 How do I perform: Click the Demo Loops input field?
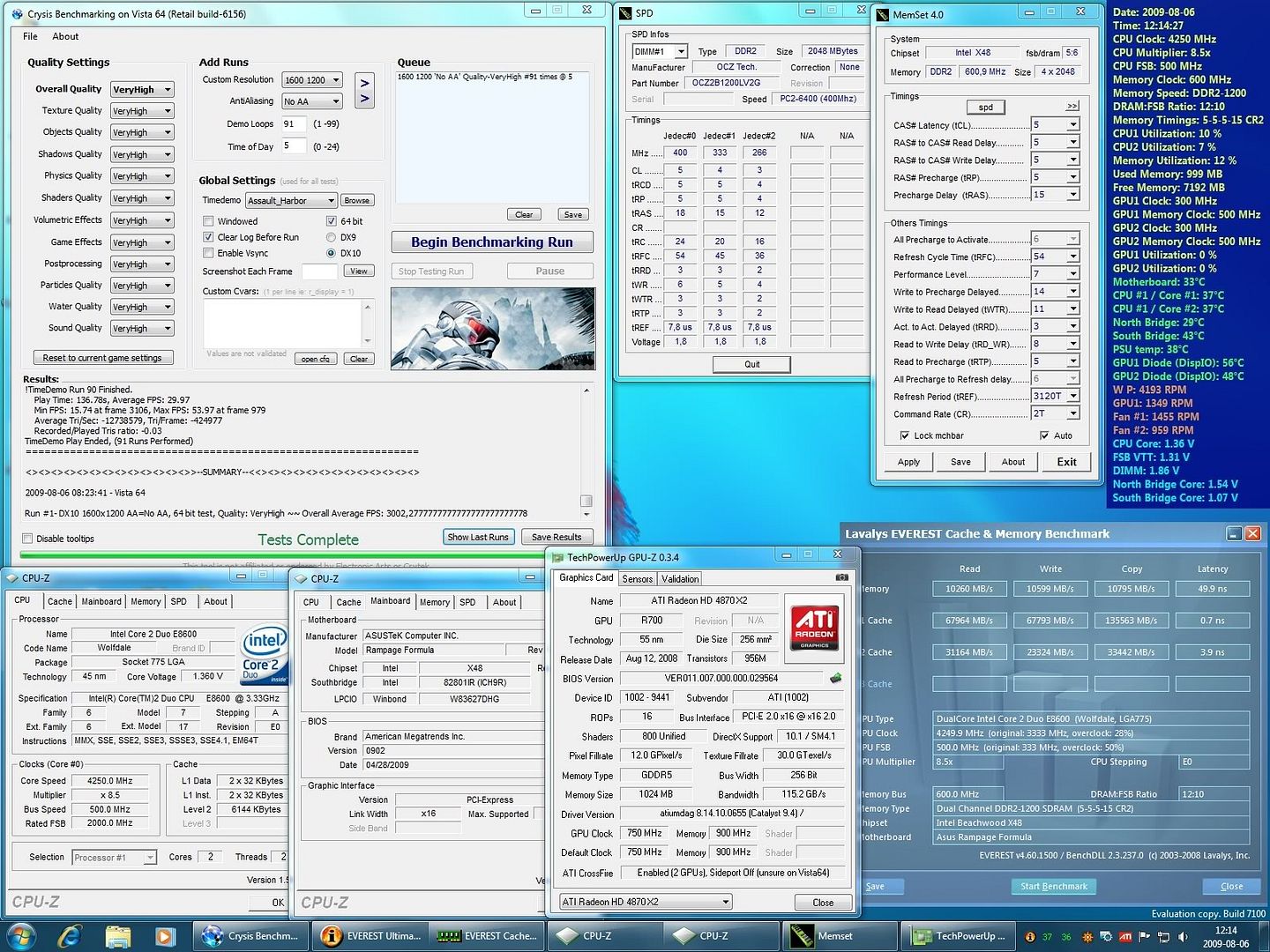pyautogui.click(x=295, y=124)
